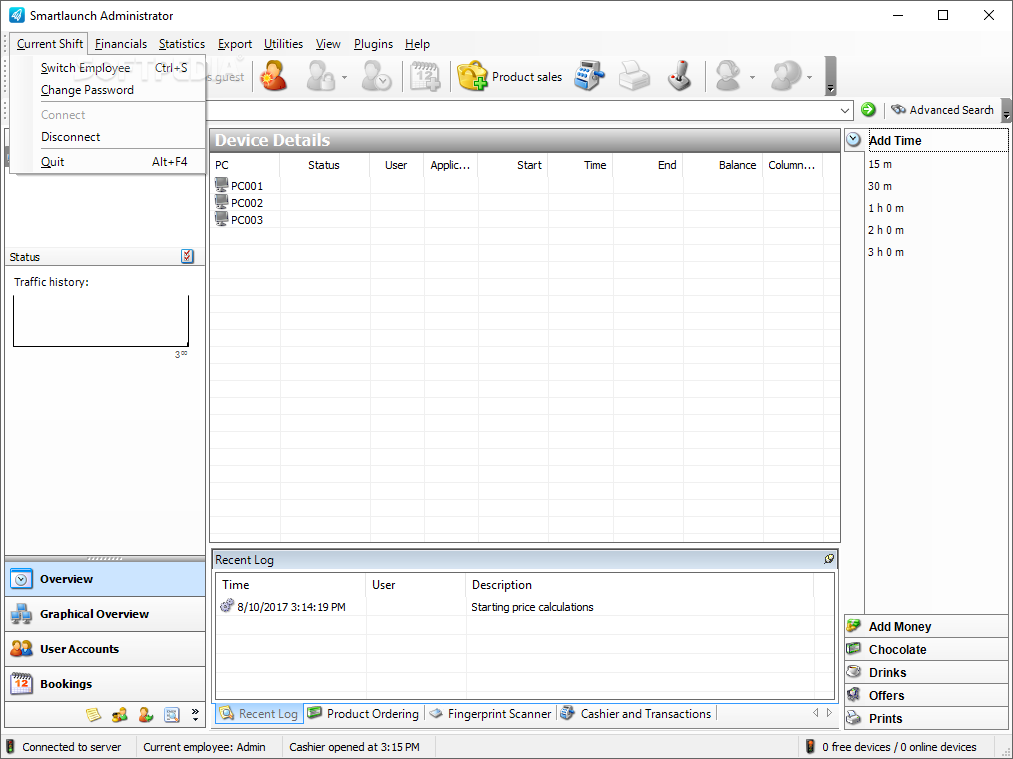Open Advanced Search
This screenshot has width=1013, height=759.
coord(943,110)
